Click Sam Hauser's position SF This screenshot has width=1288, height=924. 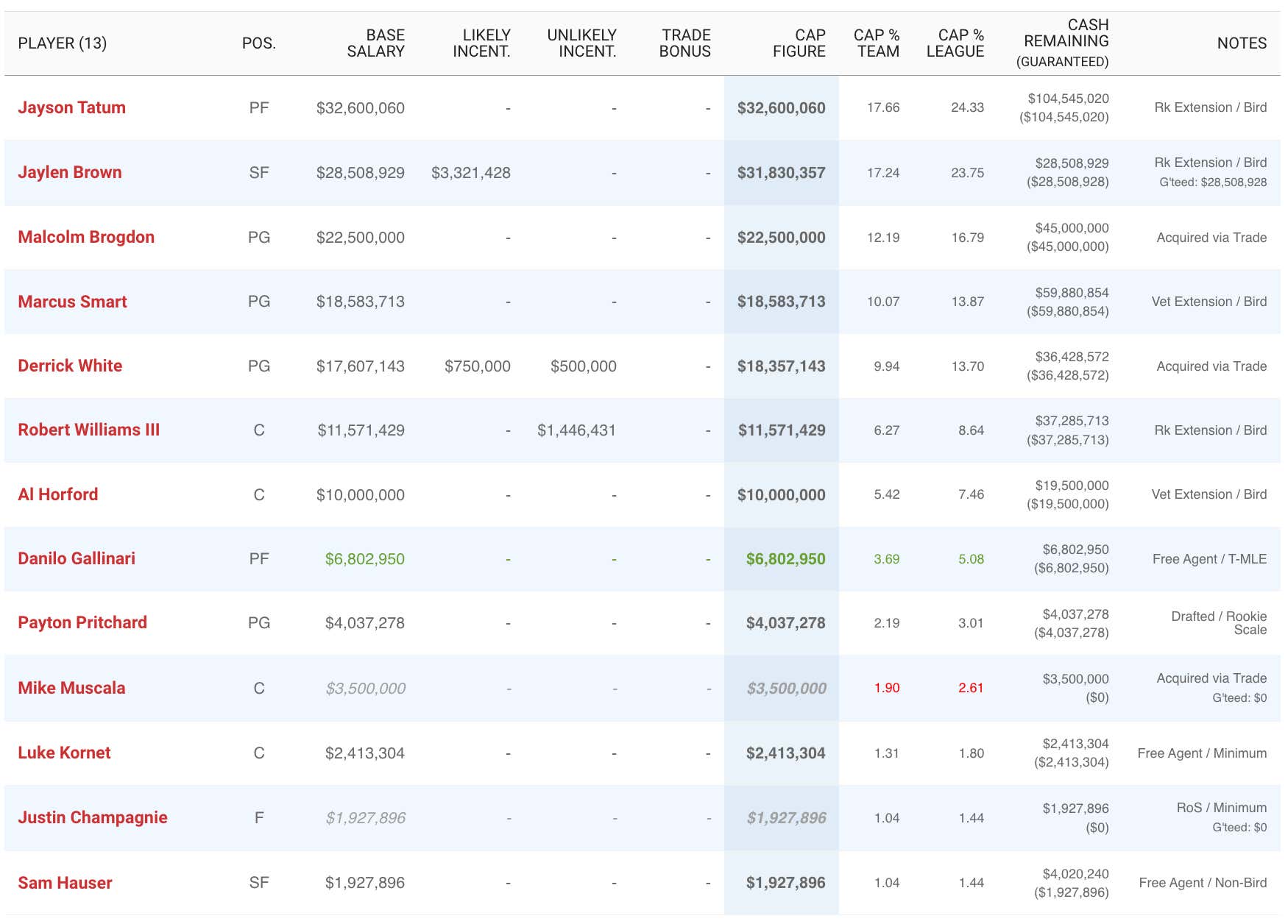pyautogui.click(x=259, y=883)
